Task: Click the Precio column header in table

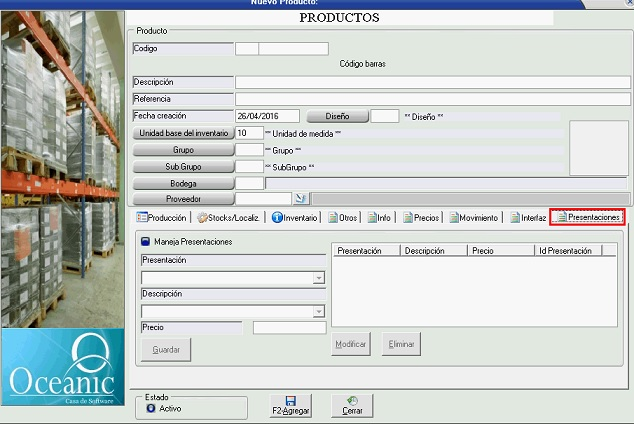Action: tap(493, 251)
